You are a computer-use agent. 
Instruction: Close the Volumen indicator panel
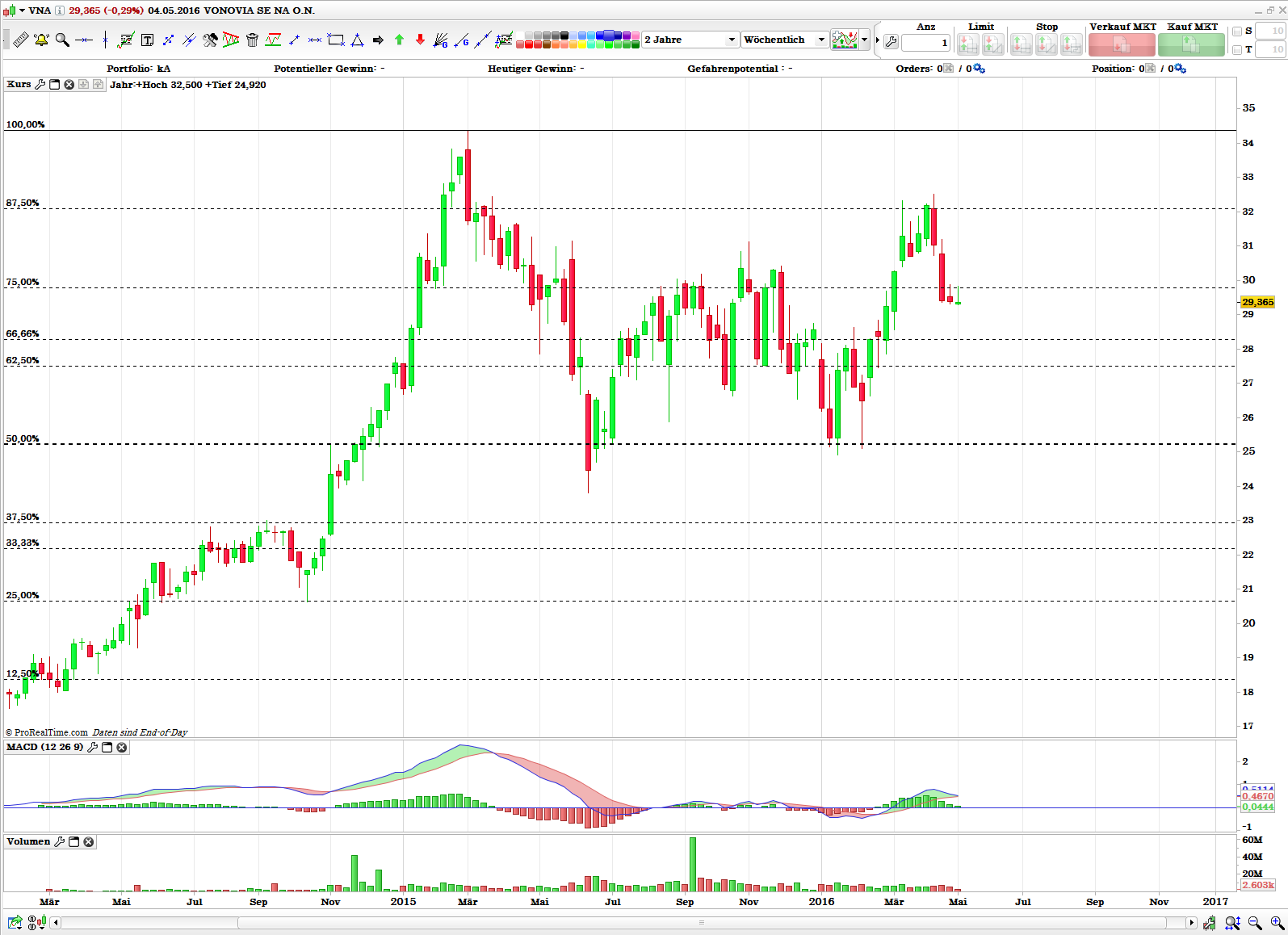tap(89, 841)
